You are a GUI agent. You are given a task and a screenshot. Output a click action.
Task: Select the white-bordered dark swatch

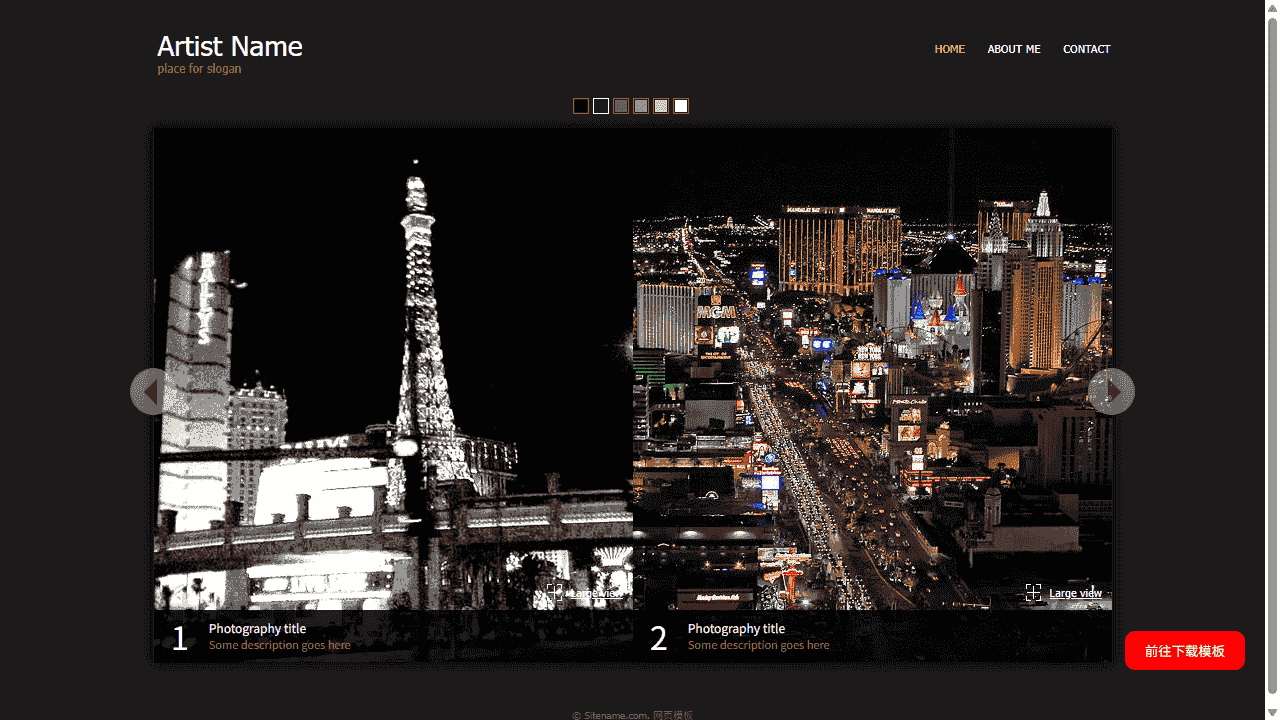601,106
